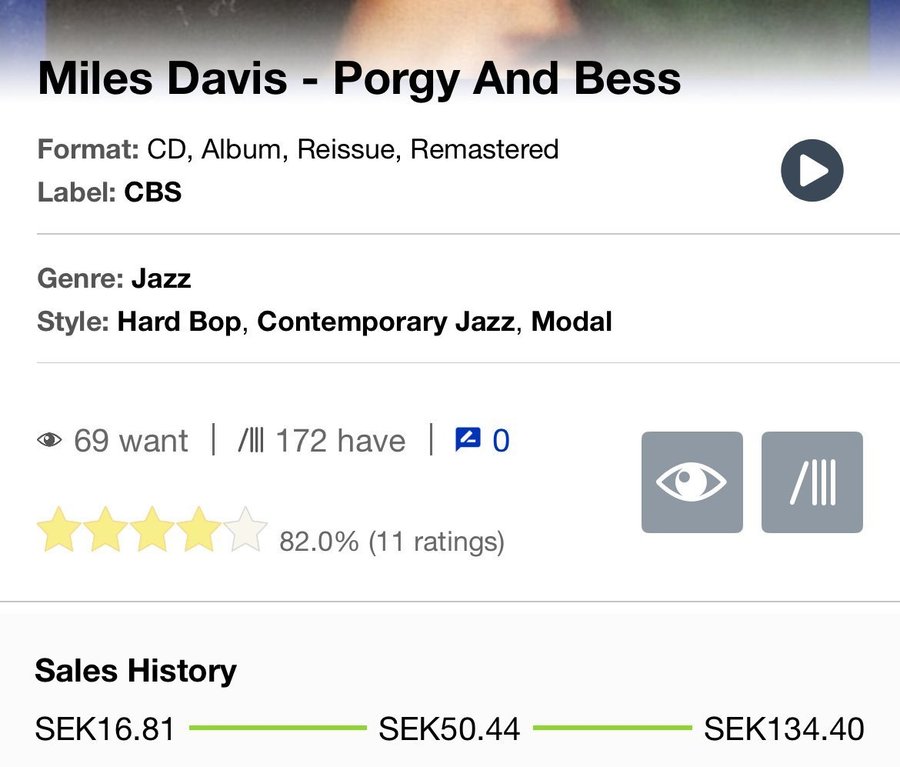Rate the release two stars
The image size is (900, 767).
pyautogui.click(x=105, y=530)
